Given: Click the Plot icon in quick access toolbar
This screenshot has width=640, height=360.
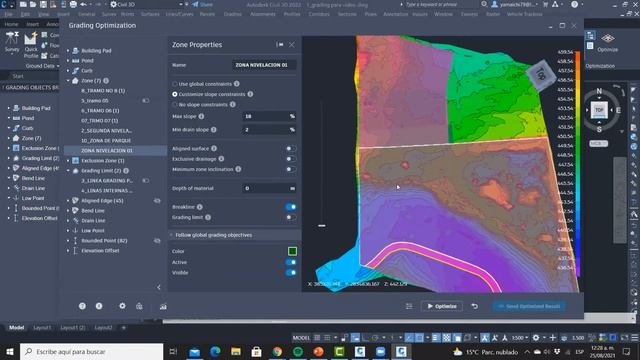Looking at the screenshot, I should pyautogui.click(x=73, y=4).
